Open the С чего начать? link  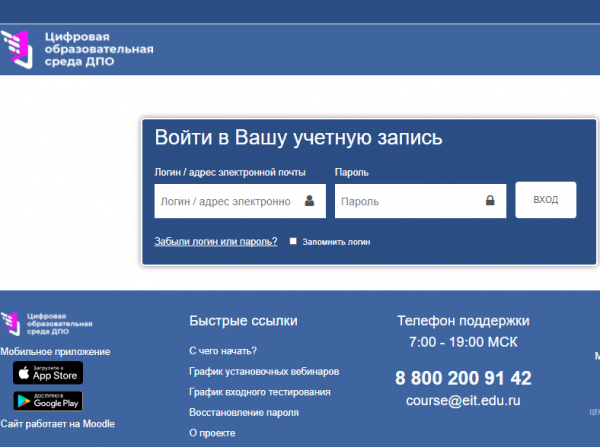coord(223,351)
